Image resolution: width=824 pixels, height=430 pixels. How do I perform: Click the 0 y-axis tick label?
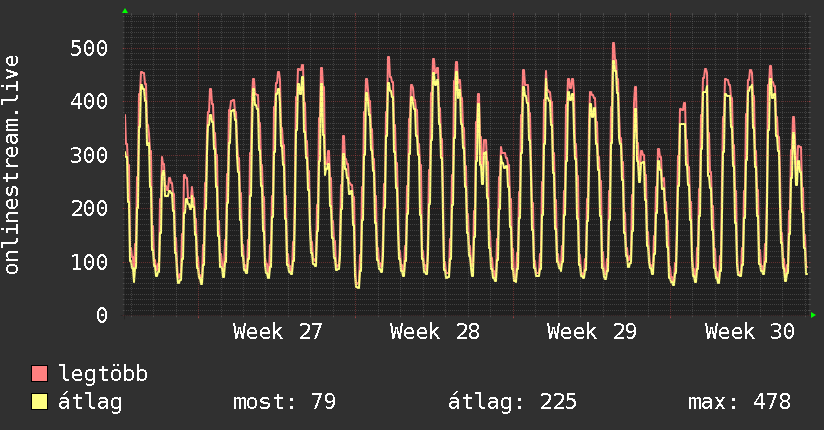[102, 315]
